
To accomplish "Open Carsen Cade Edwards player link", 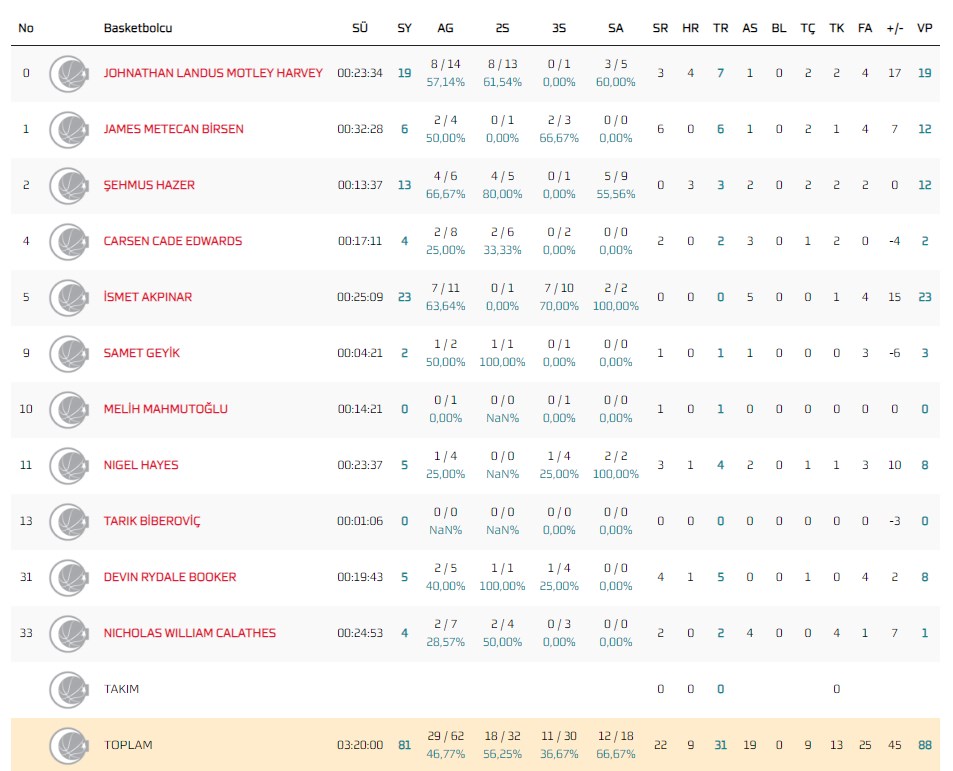I will 173,241.
